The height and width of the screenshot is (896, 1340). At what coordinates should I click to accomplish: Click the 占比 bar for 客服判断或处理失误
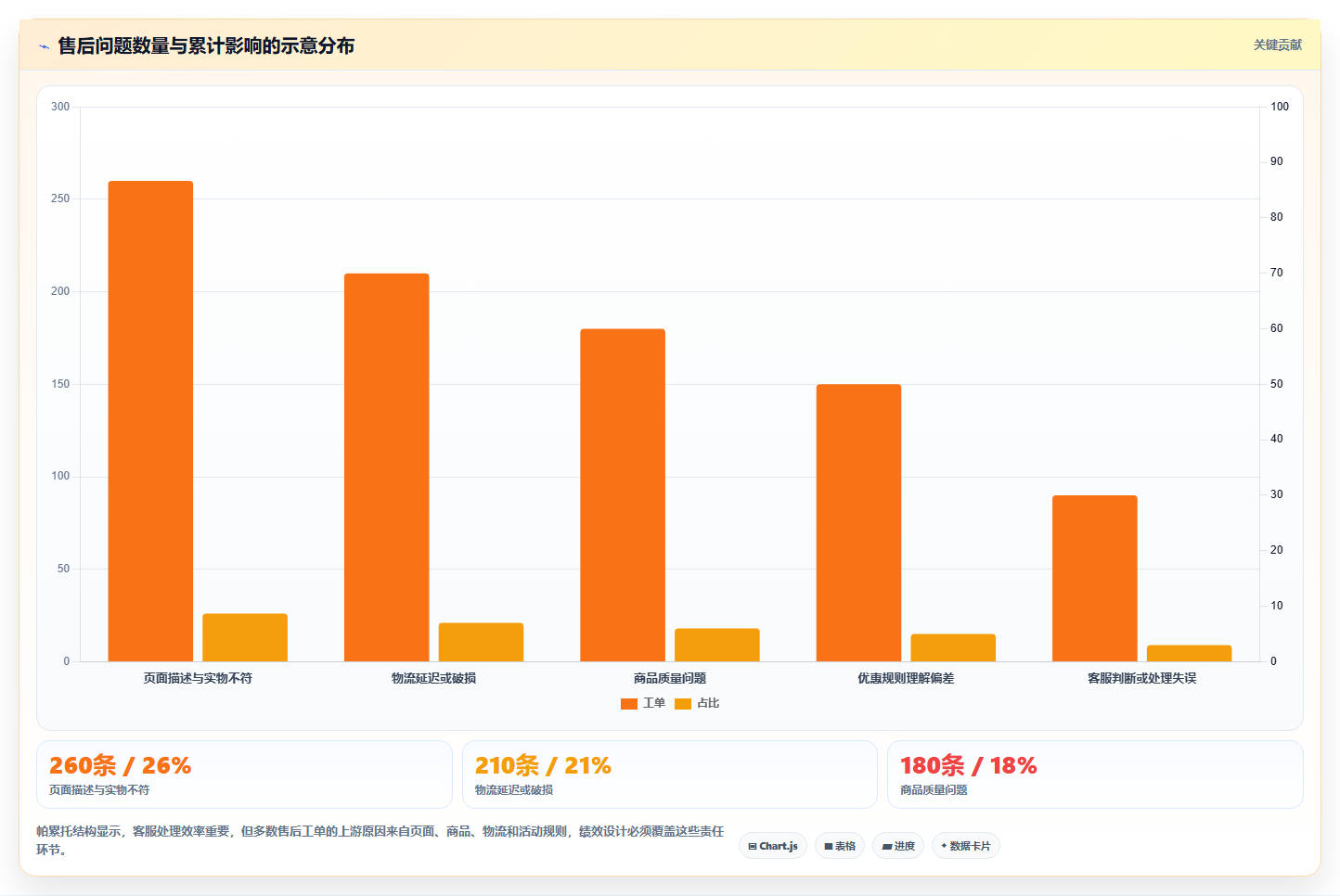pos(1189,653)
